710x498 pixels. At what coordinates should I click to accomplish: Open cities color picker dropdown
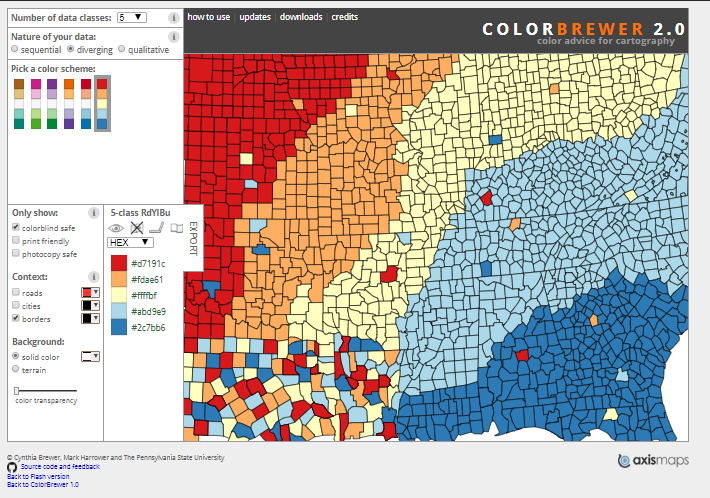pos(91,306)
